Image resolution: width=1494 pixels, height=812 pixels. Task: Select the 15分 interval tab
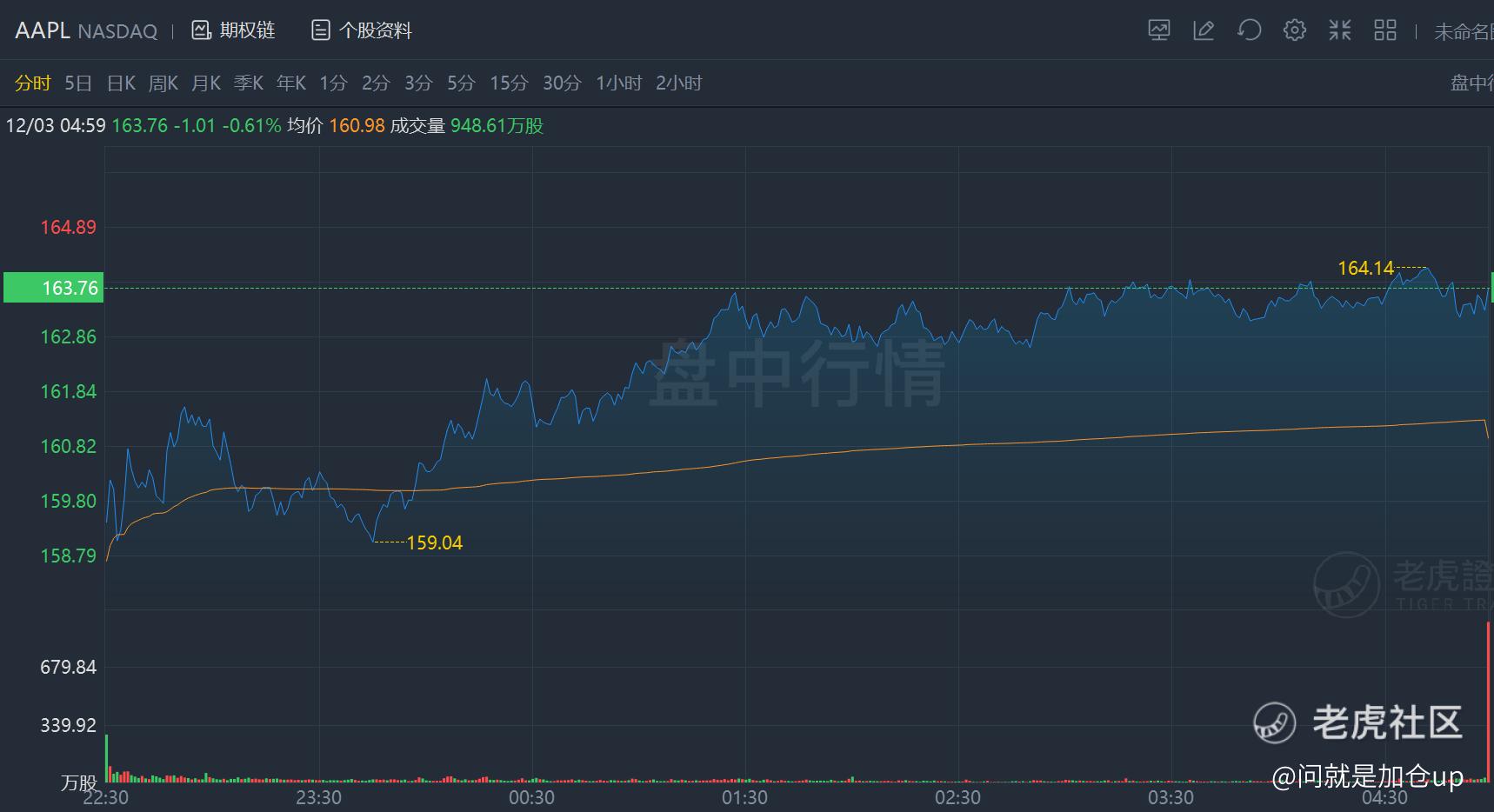tap(509, 83)
